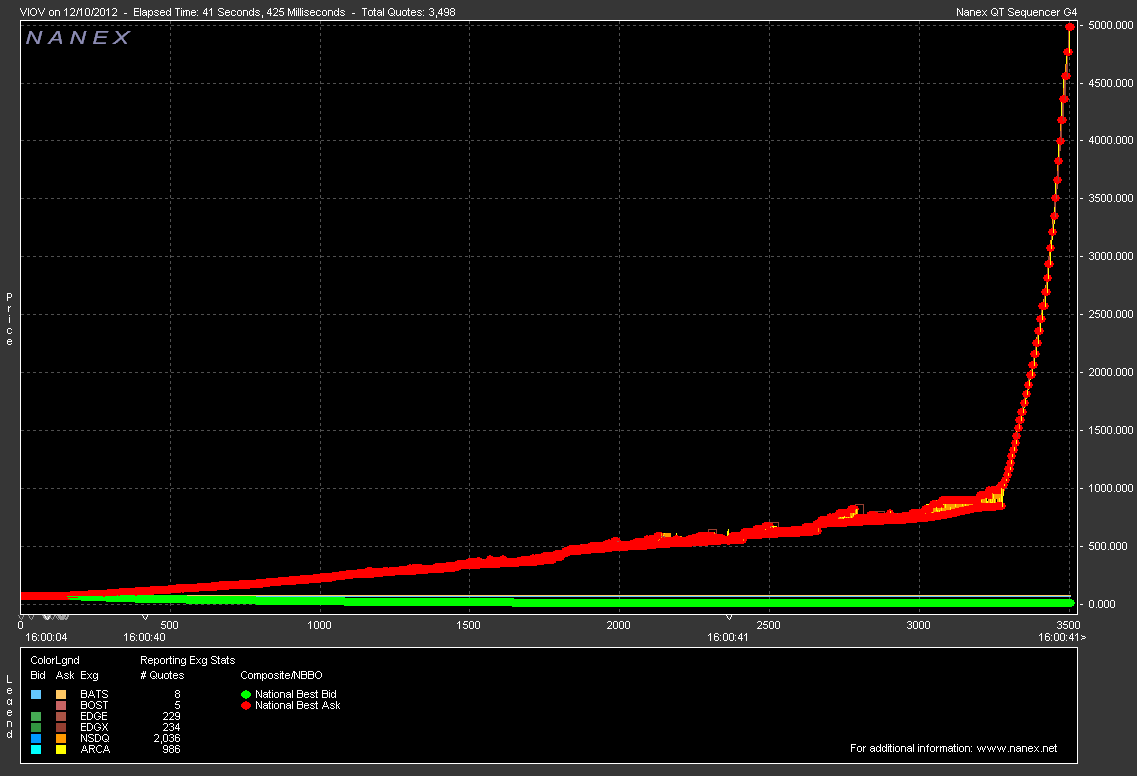Image resolution: width=1137 pixels, height=776 pixels.
Task: Click the 'Bid' column header in the legend
Action: click(38, 675)
